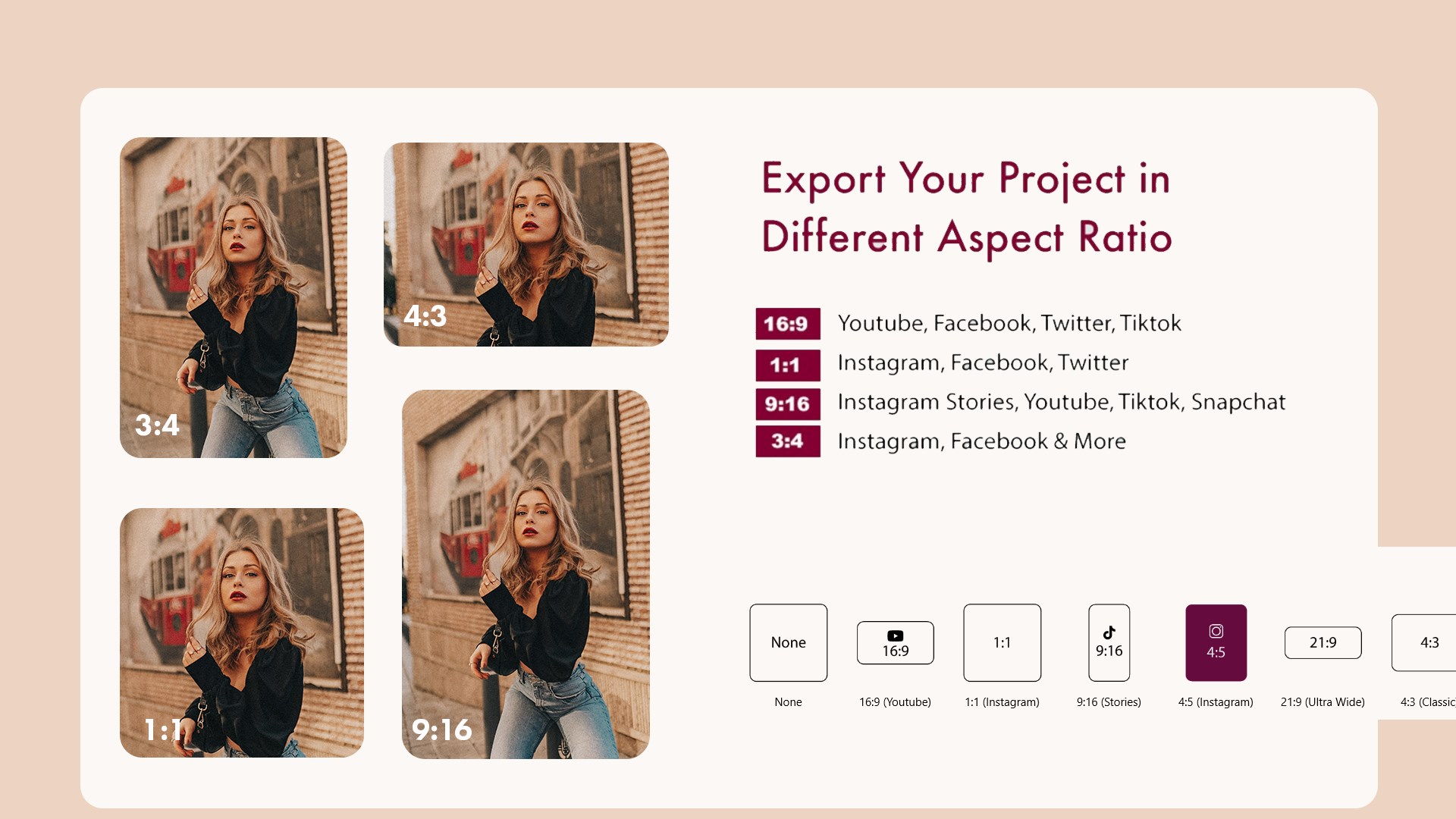Click the 1:1 square preview image
This screenshot has height=819, width=1456.
241,632
